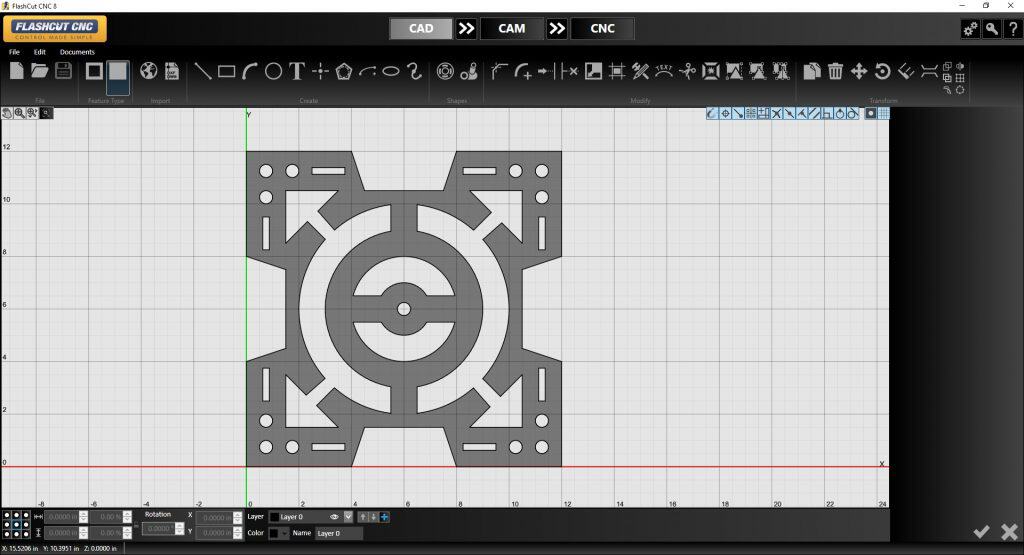
Task: Open the Documents menu
Action: point(77,52)
